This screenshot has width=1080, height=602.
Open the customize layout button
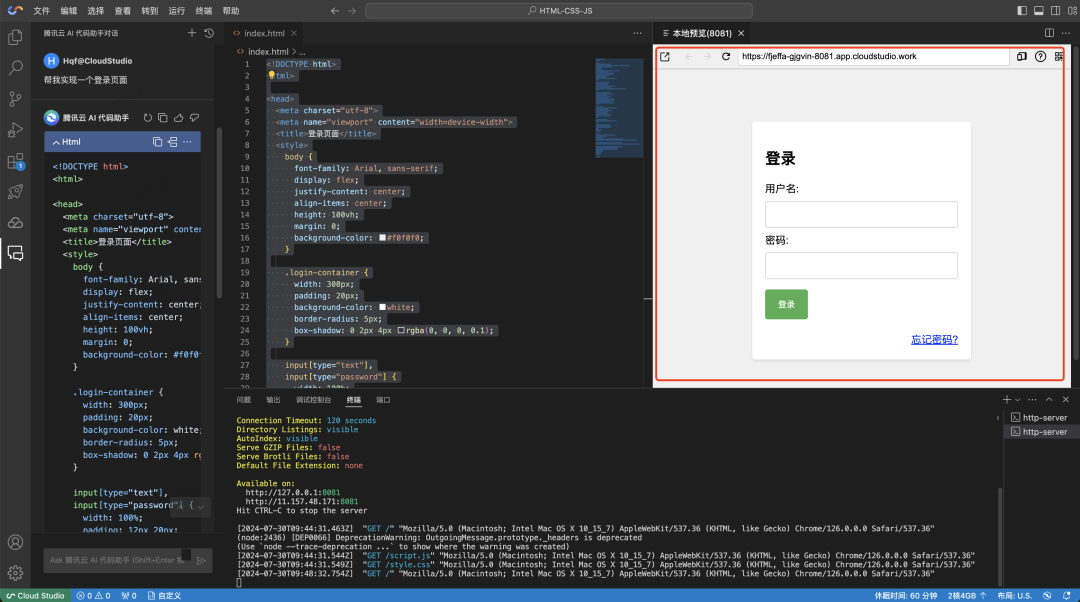1072,10
